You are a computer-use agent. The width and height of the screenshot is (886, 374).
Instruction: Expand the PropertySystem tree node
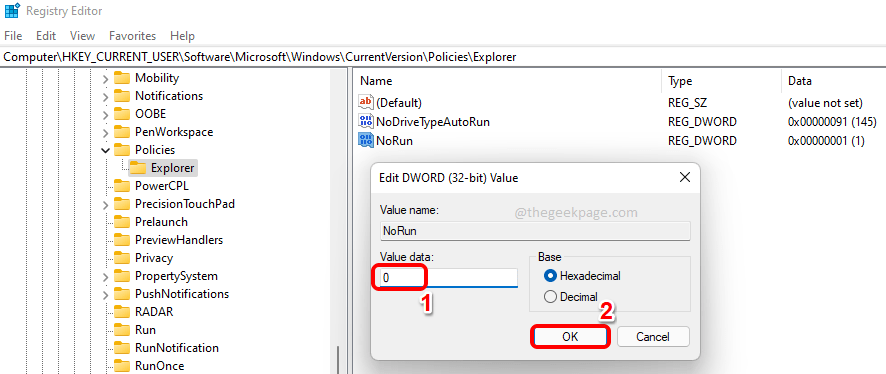[105, 276]
